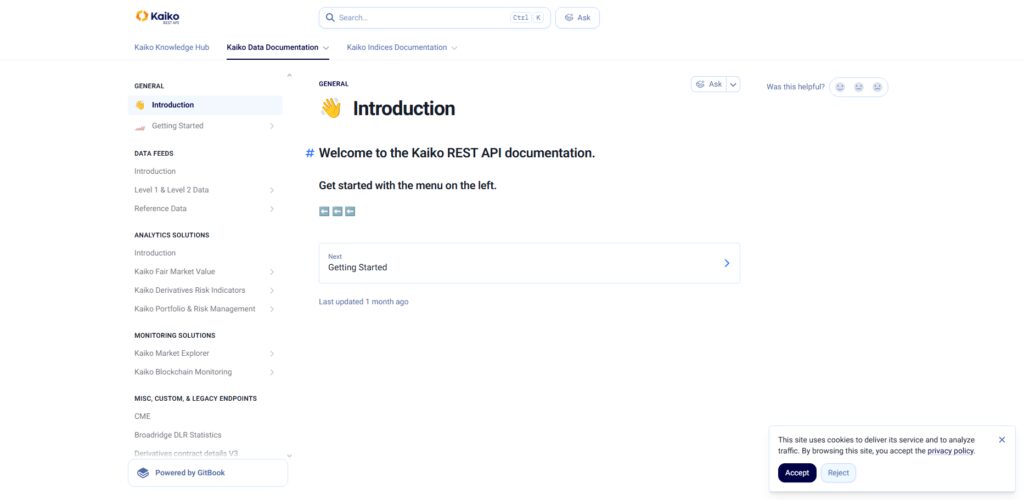Open Kaiko Portfolio & Risk Management item
The height and width of the screenshot is (500, 1024).
coord(205,309)
